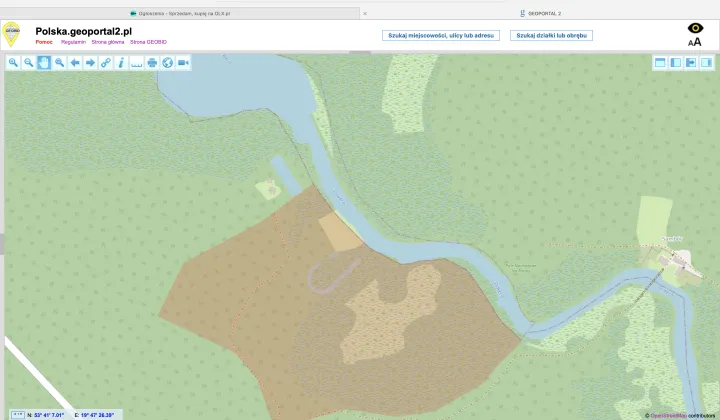
Task: Open 'Szukaj działki lub obrębu' search
Action: coord(551,35)
